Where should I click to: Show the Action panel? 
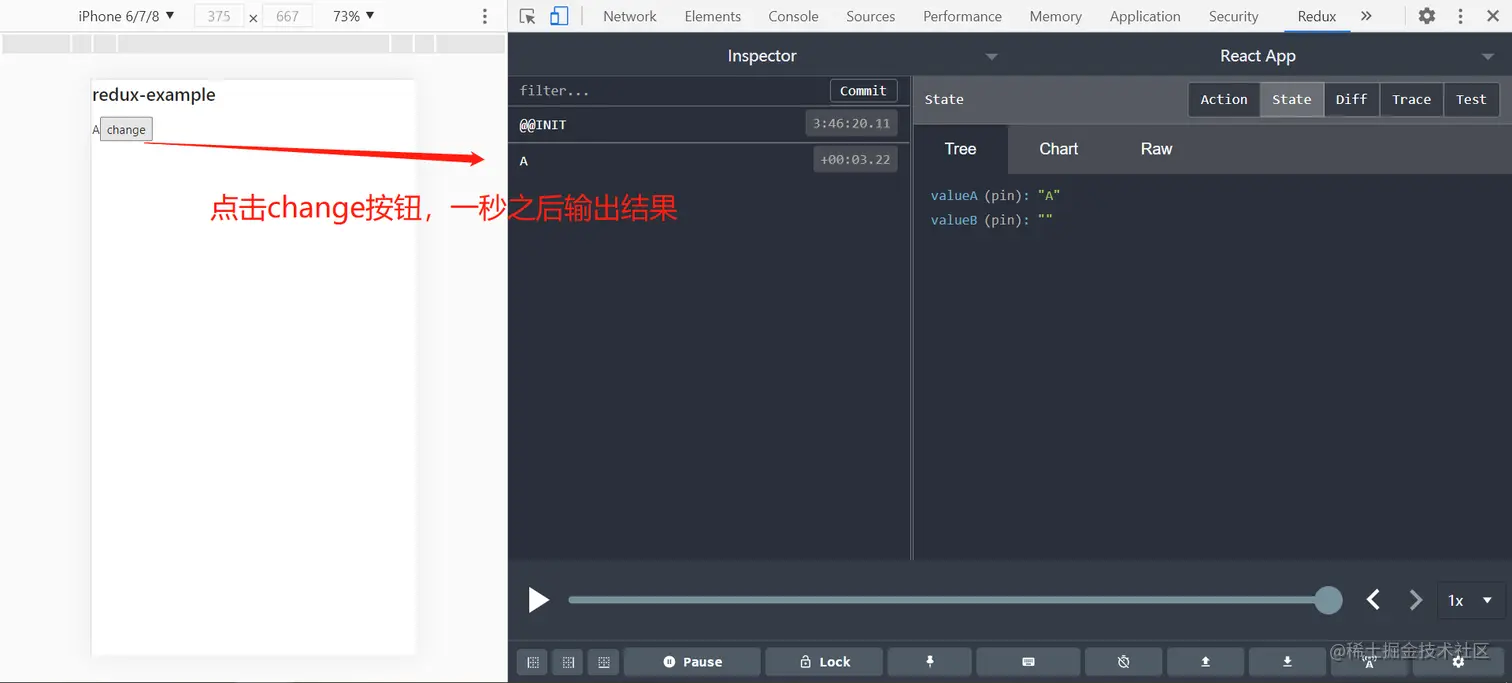(x=1224, y=99)
